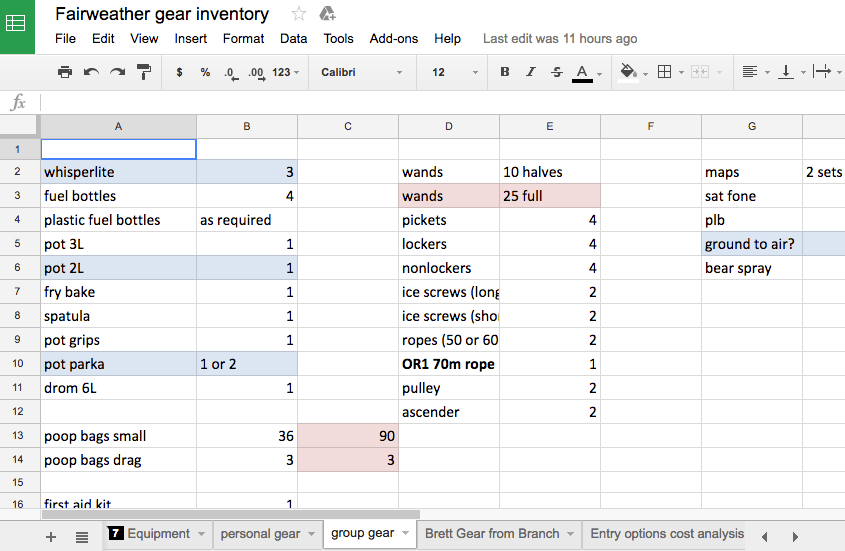Click the document title Fairweather gear inventory
845x551 pixels.
162,14
